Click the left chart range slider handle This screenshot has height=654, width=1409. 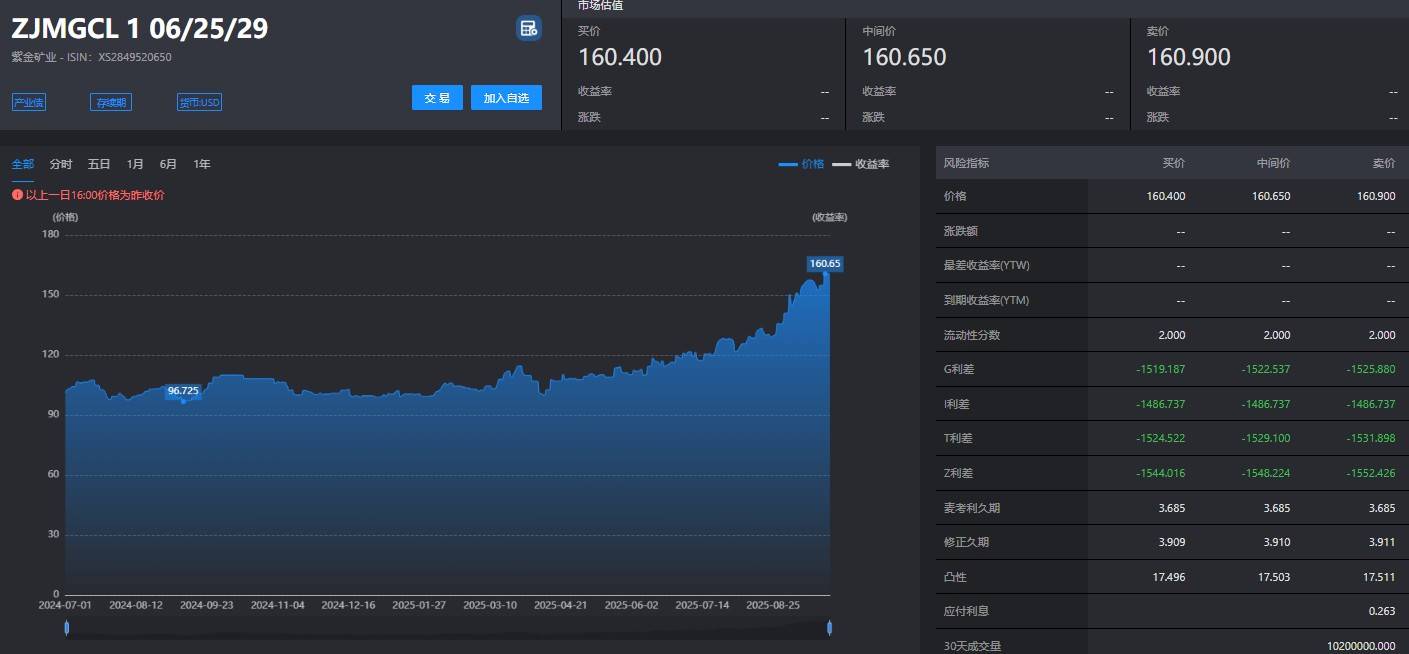[x=65, y=626]
